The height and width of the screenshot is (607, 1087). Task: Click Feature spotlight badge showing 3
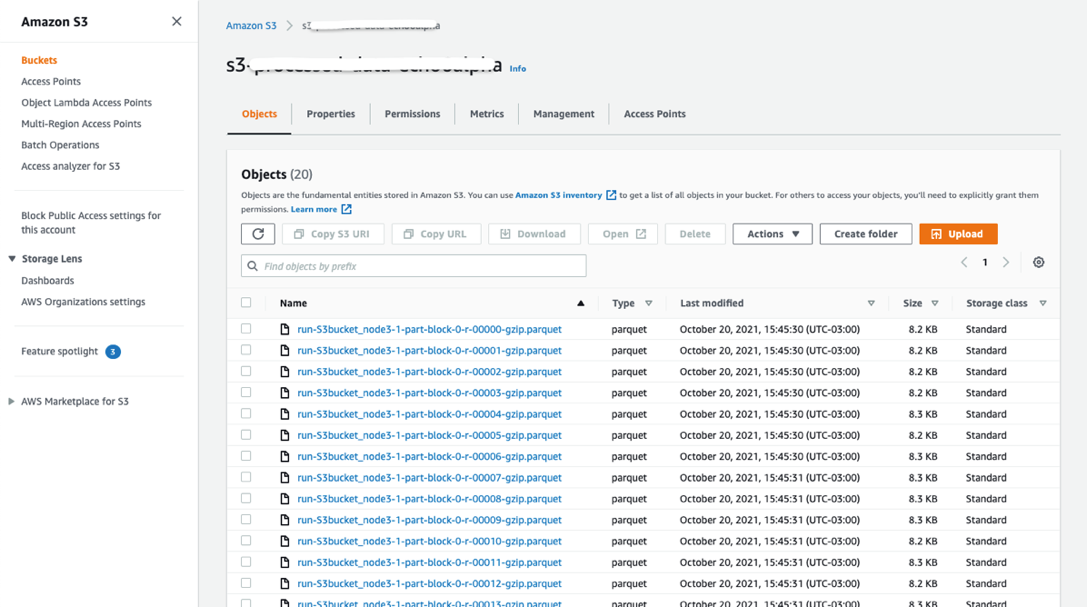click(x=113, y=352)
